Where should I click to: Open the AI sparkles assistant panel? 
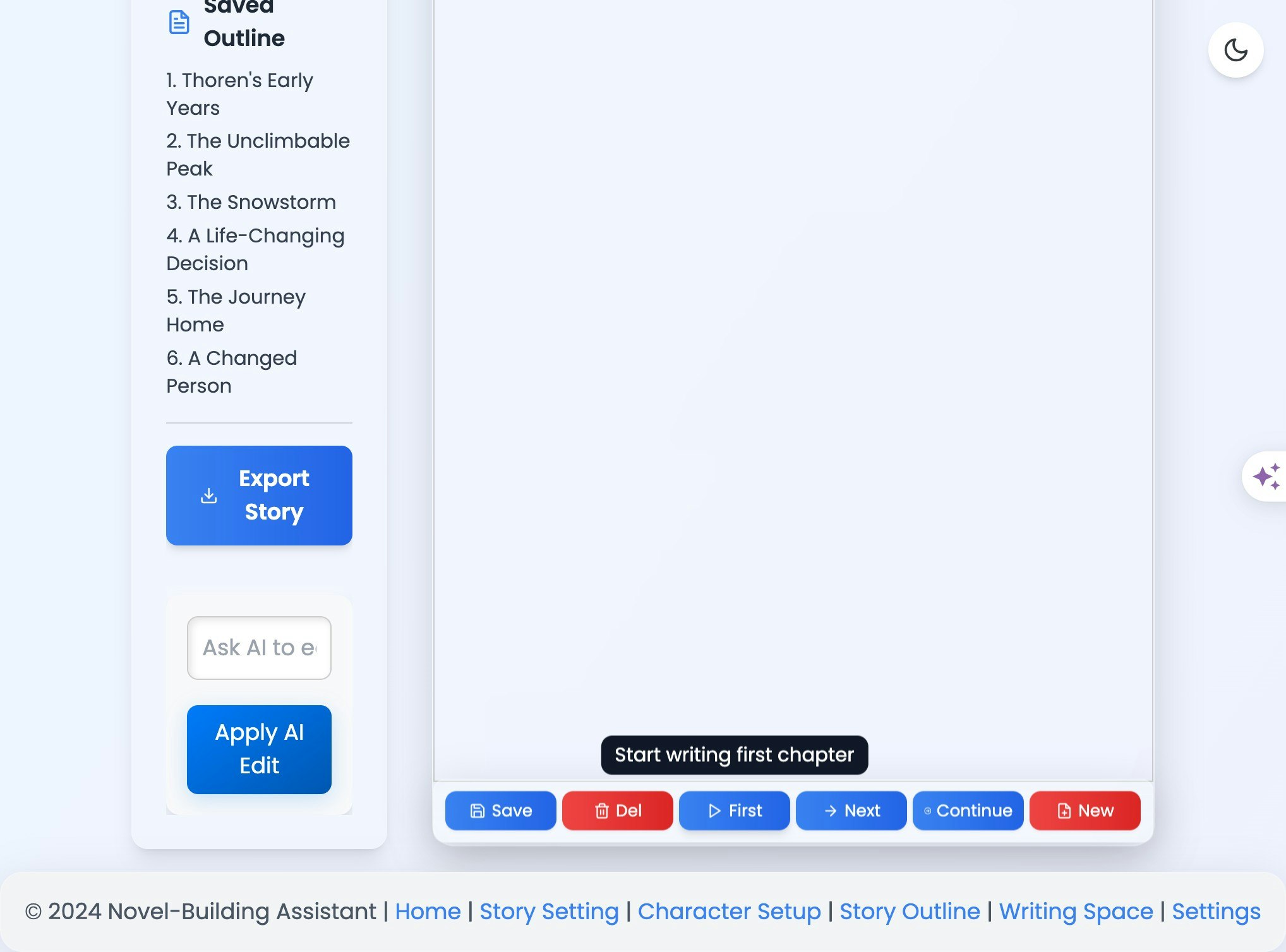coord(1266,477)
